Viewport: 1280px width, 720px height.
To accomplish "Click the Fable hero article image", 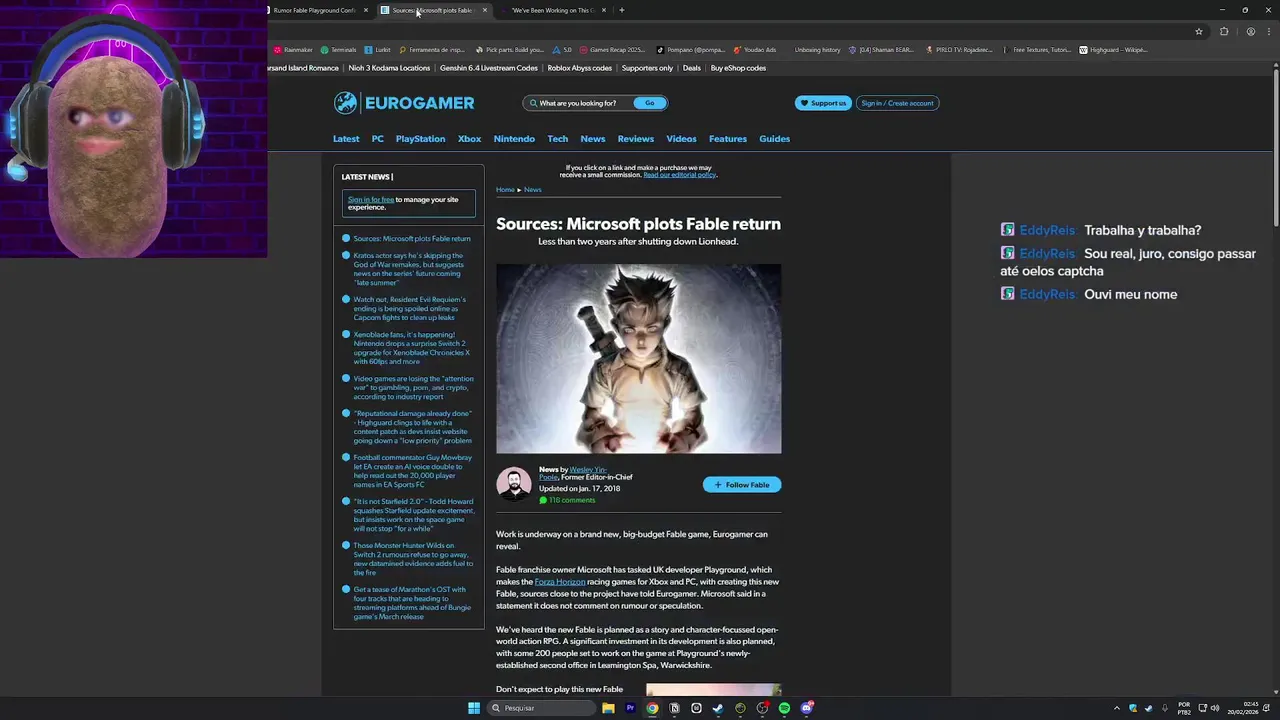I will pos(639,359).
